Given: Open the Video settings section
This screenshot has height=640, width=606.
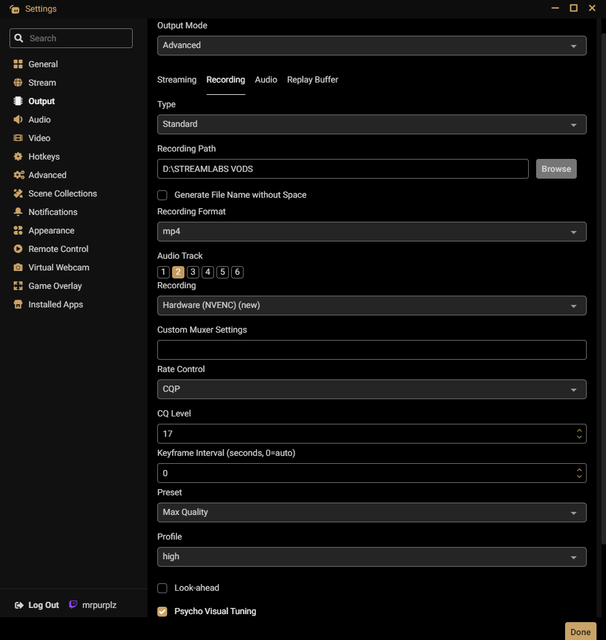Looking at the screenshot, I should pyautogui.click(x=39, y=138).
